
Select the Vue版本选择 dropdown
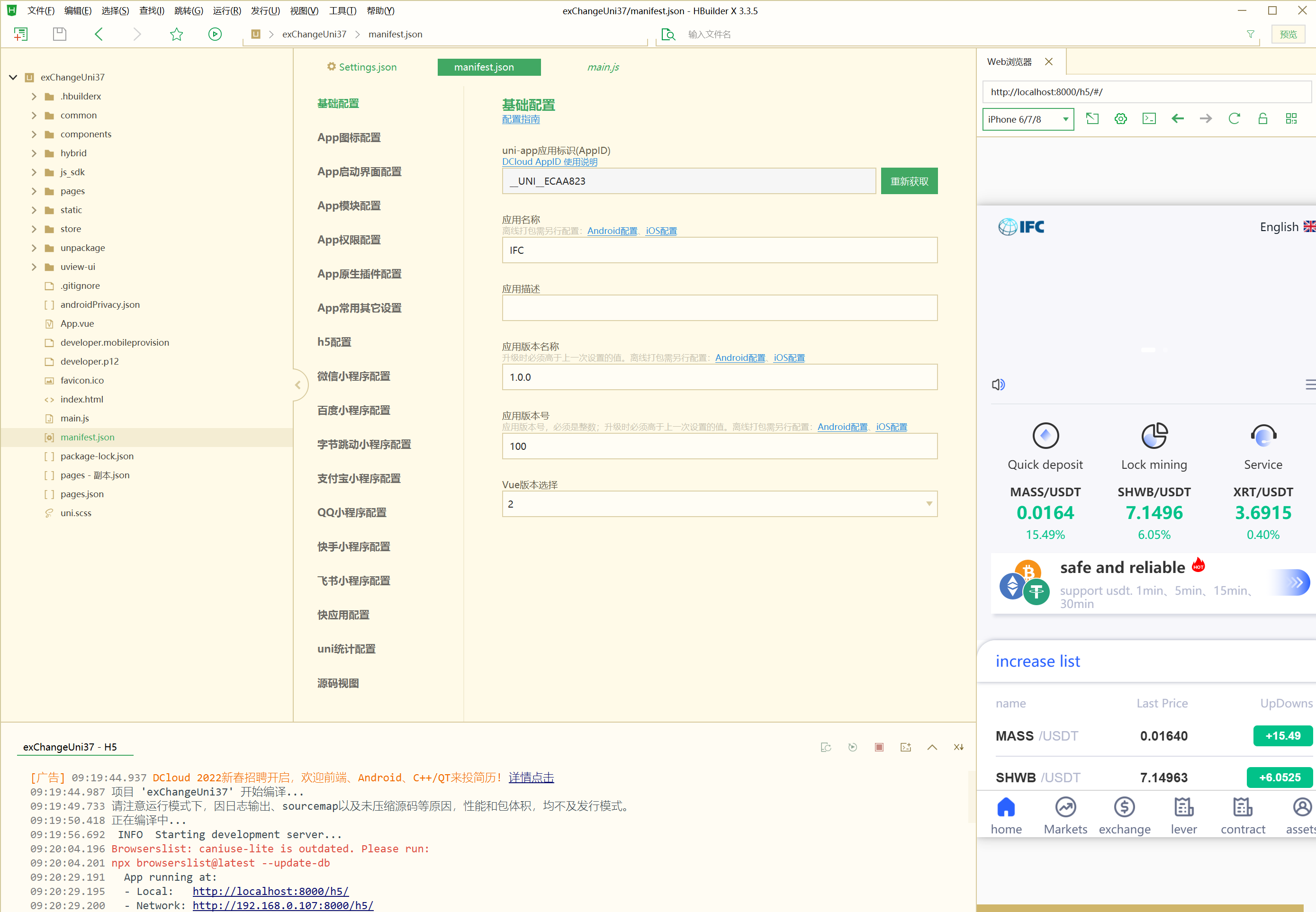pos(719,504)
